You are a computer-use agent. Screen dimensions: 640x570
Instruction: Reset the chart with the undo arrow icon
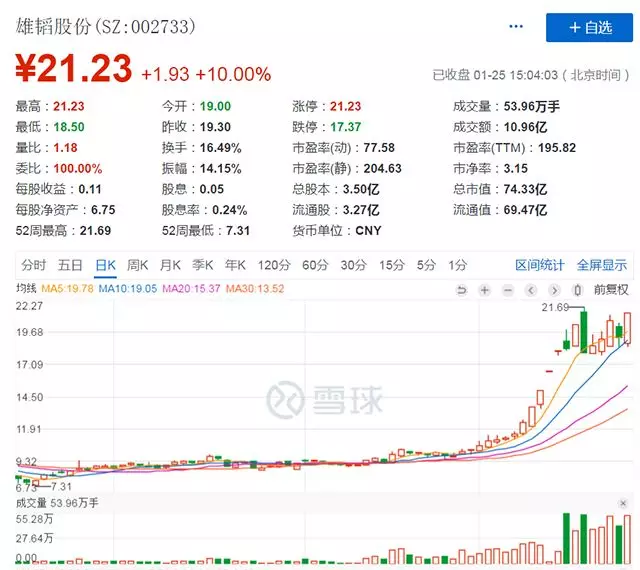pos(462,290)
